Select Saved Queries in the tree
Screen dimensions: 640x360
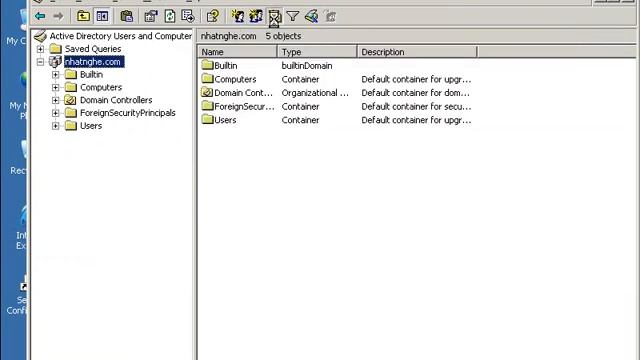coord(93,49)
